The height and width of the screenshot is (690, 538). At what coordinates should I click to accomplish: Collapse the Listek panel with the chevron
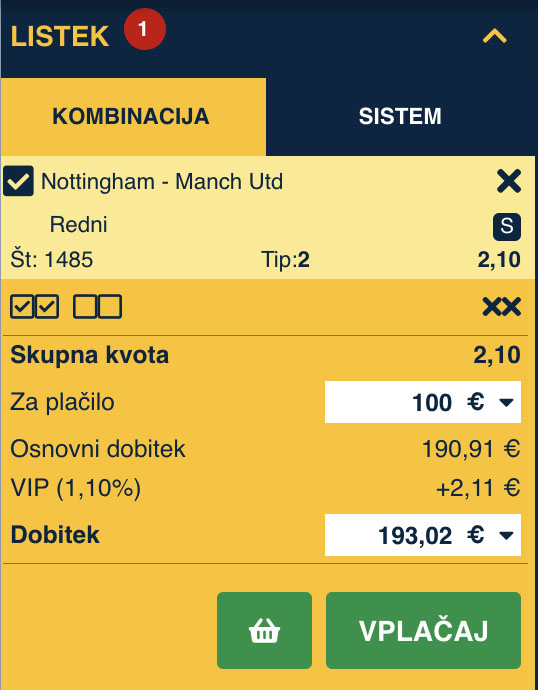(x=494, y=36)
